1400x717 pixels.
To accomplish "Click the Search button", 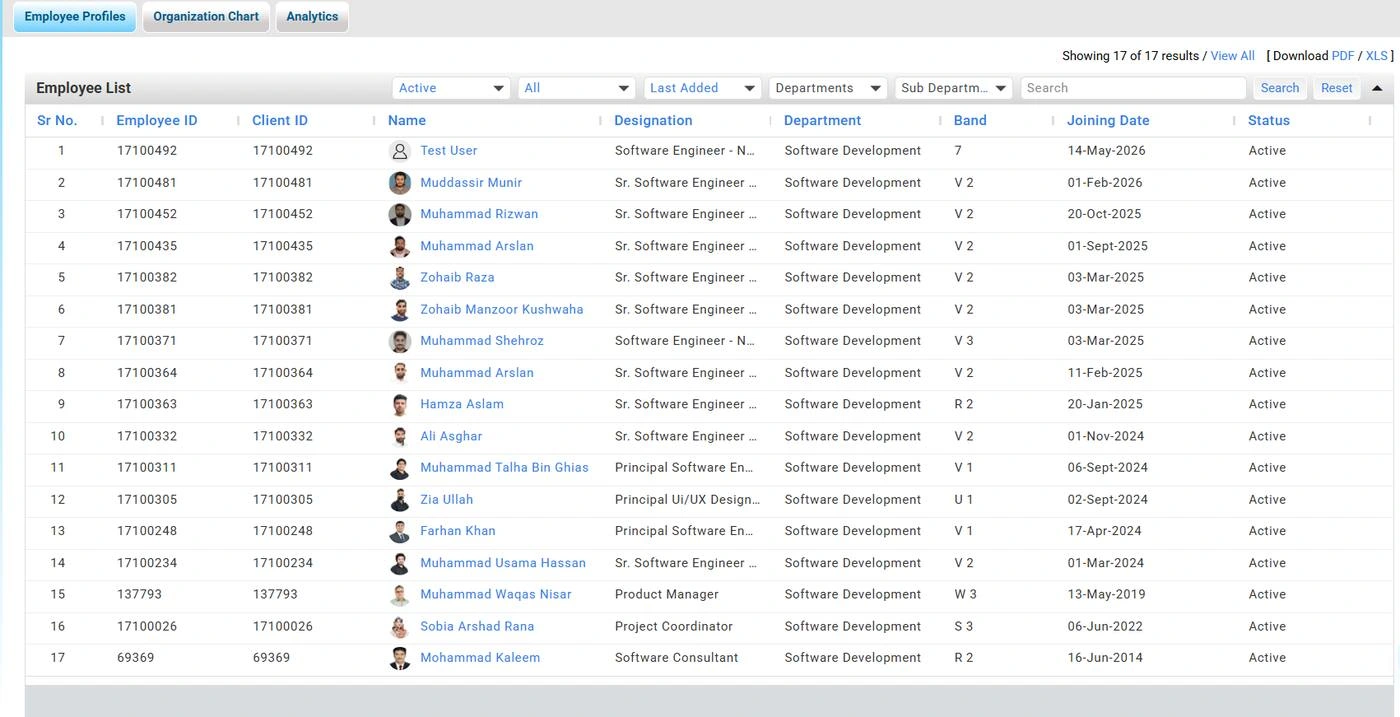I will [x=1279, y=88].
